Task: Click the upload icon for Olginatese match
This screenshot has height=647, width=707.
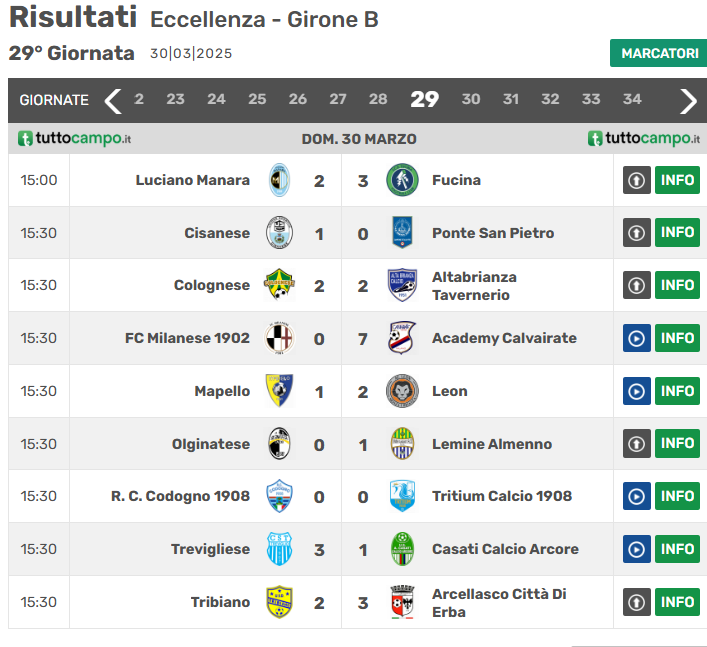Action: click(x=637, y=443)
